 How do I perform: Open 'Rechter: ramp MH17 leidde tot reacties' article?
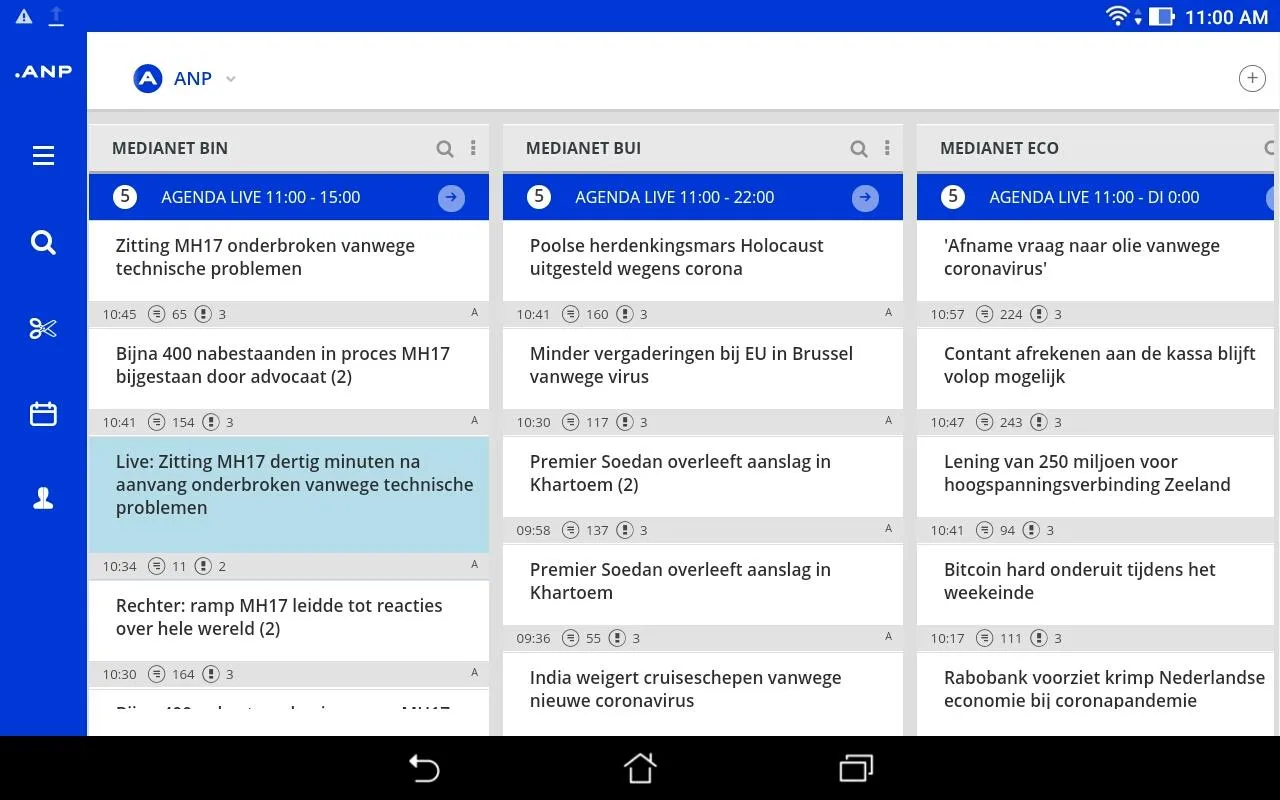coord(289,620)
